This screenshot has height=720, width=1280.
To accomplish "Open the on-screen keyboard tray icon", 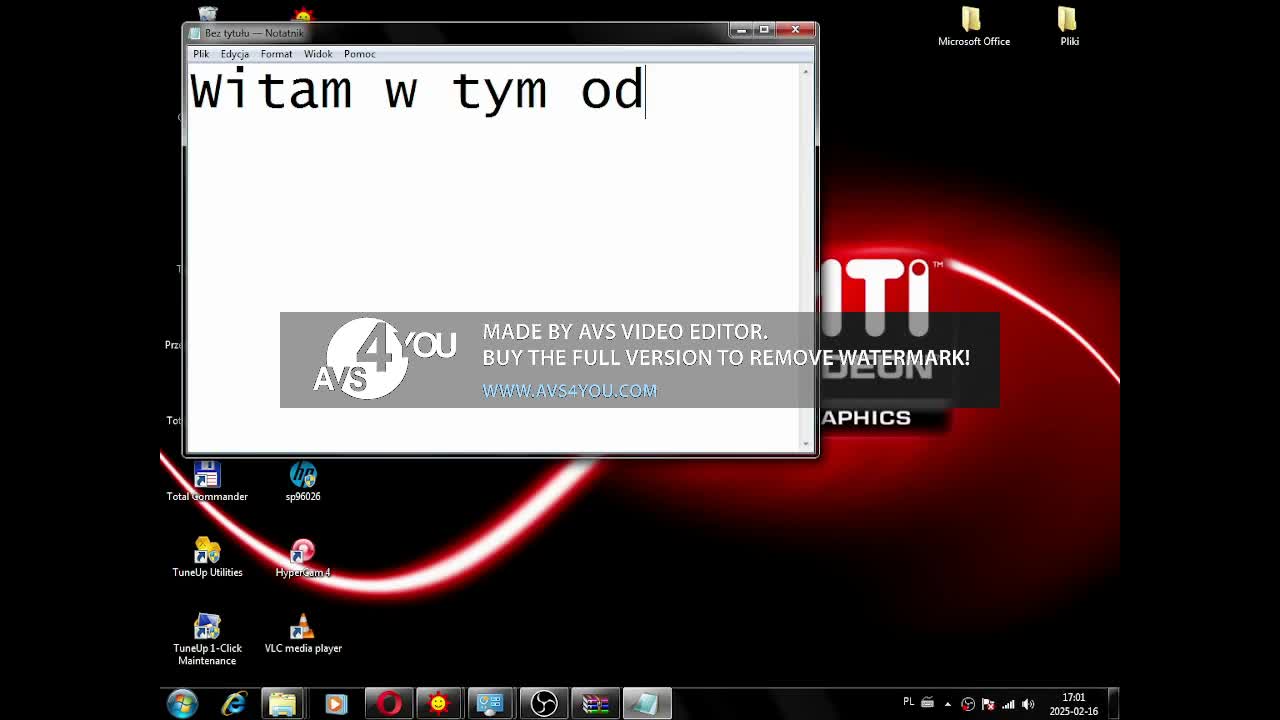I will (927, 703).
